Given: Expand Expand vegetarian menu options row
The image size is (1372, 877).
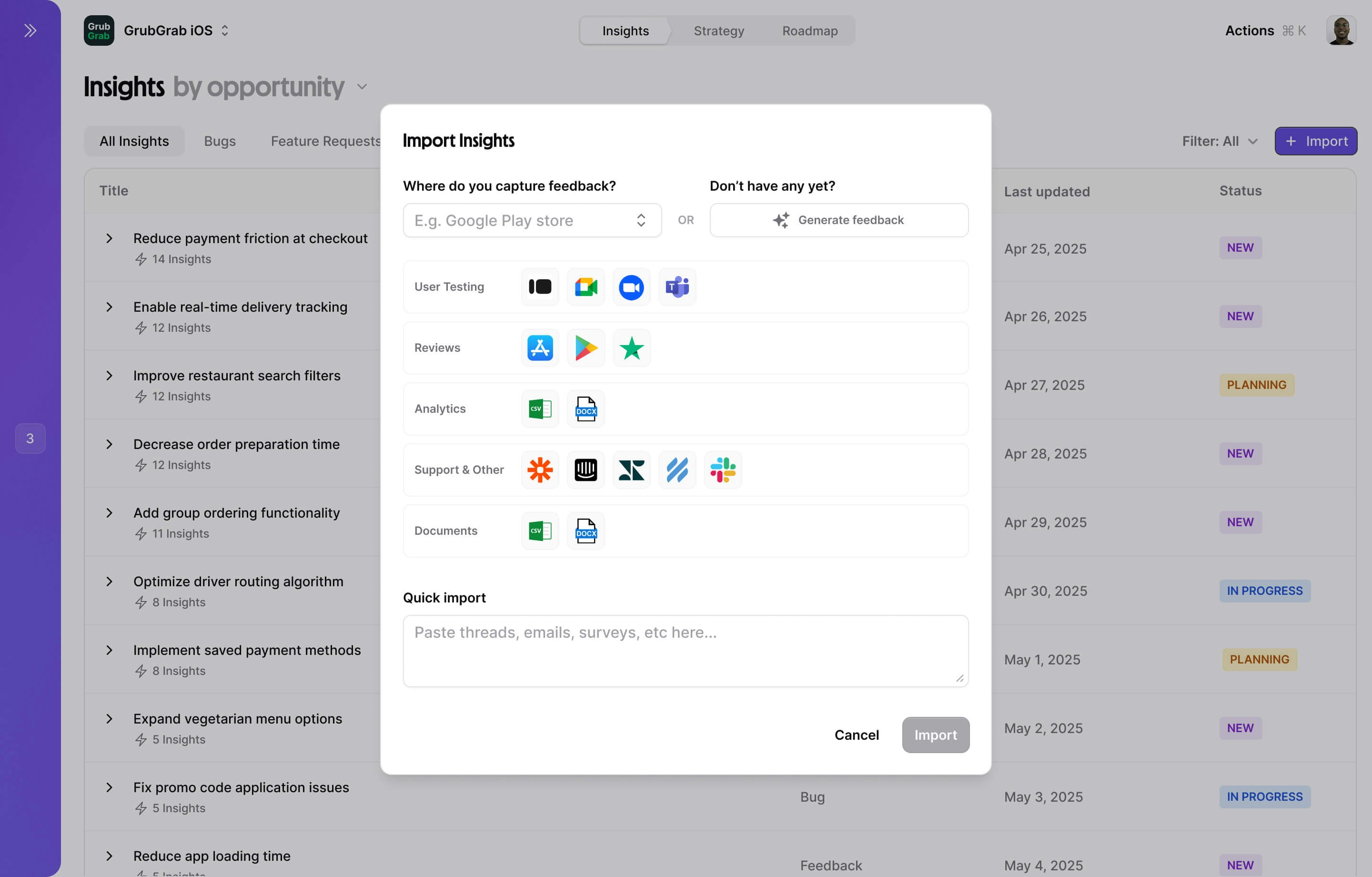Looking at the screenshot, I should pos(110,718).
